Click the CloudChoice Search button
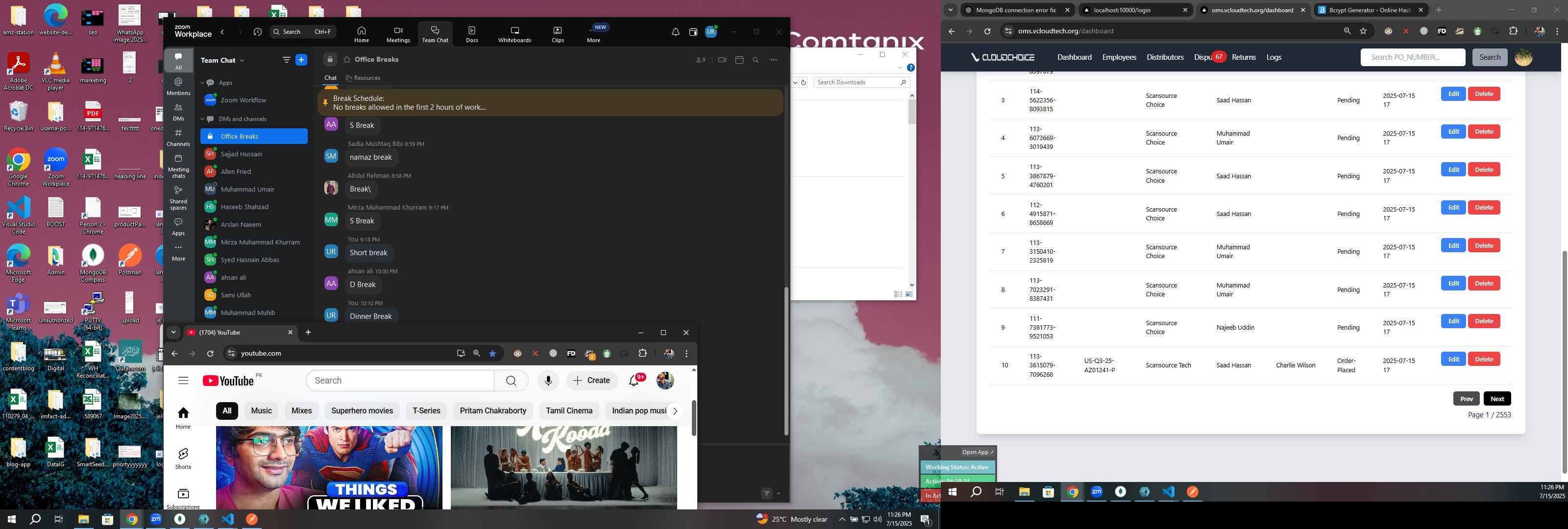The width and height of the screenshot is (1568, 529). pyautogui.click(x=1490, y=57)
